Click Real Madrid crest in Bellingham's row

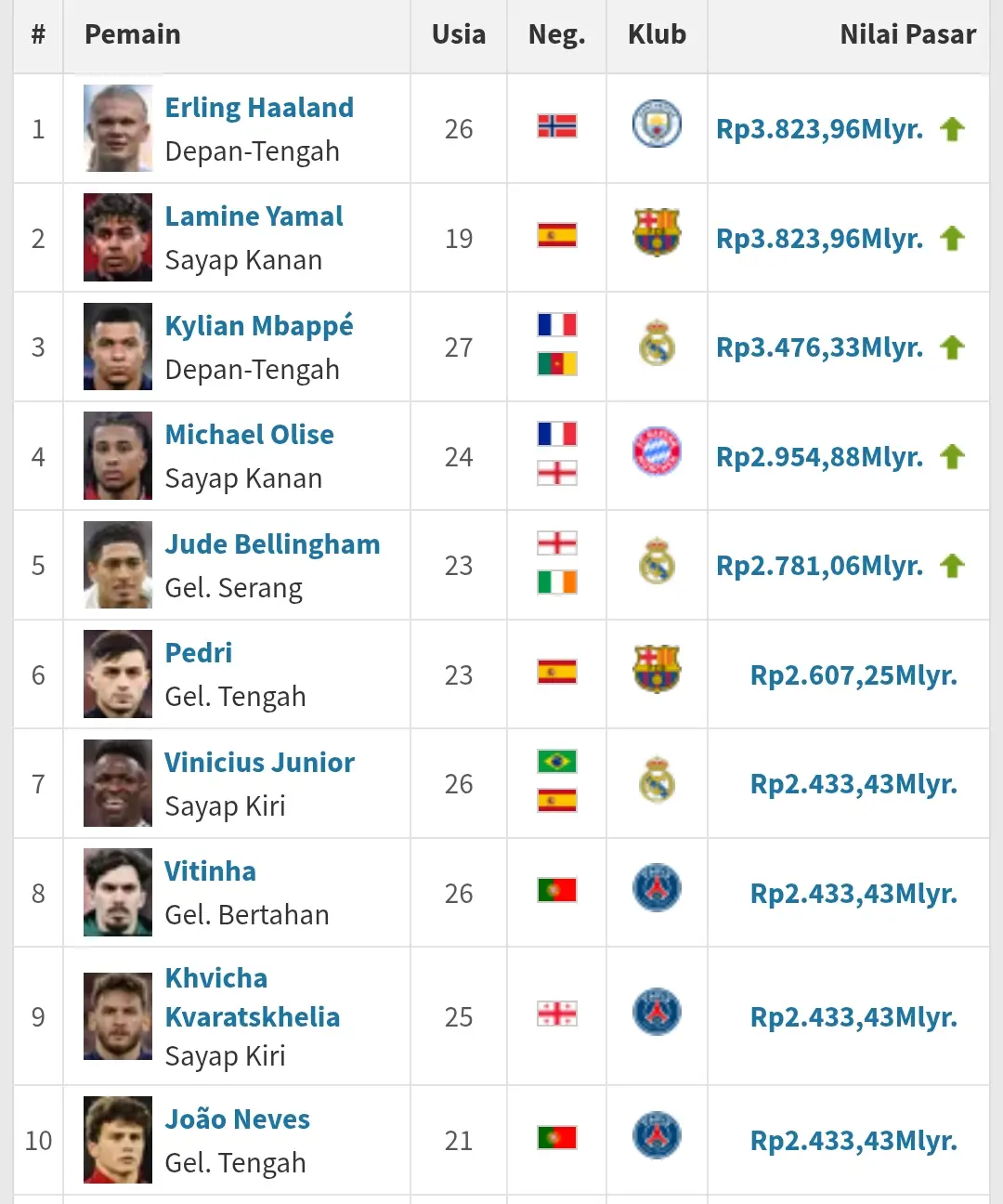point(657,560)
